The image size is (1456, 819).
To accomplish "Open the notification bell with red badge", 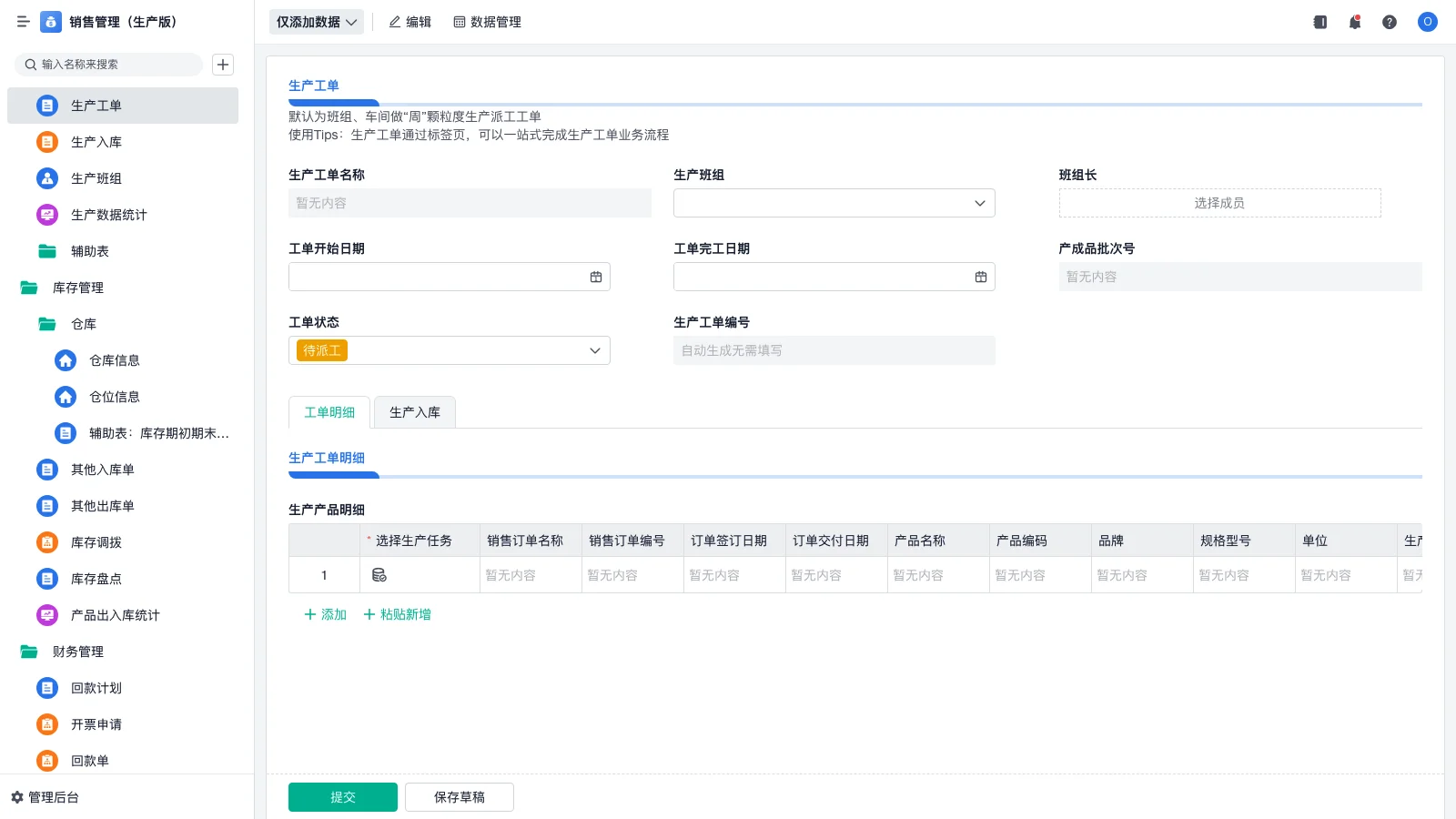I will [x=1354, y=22].
